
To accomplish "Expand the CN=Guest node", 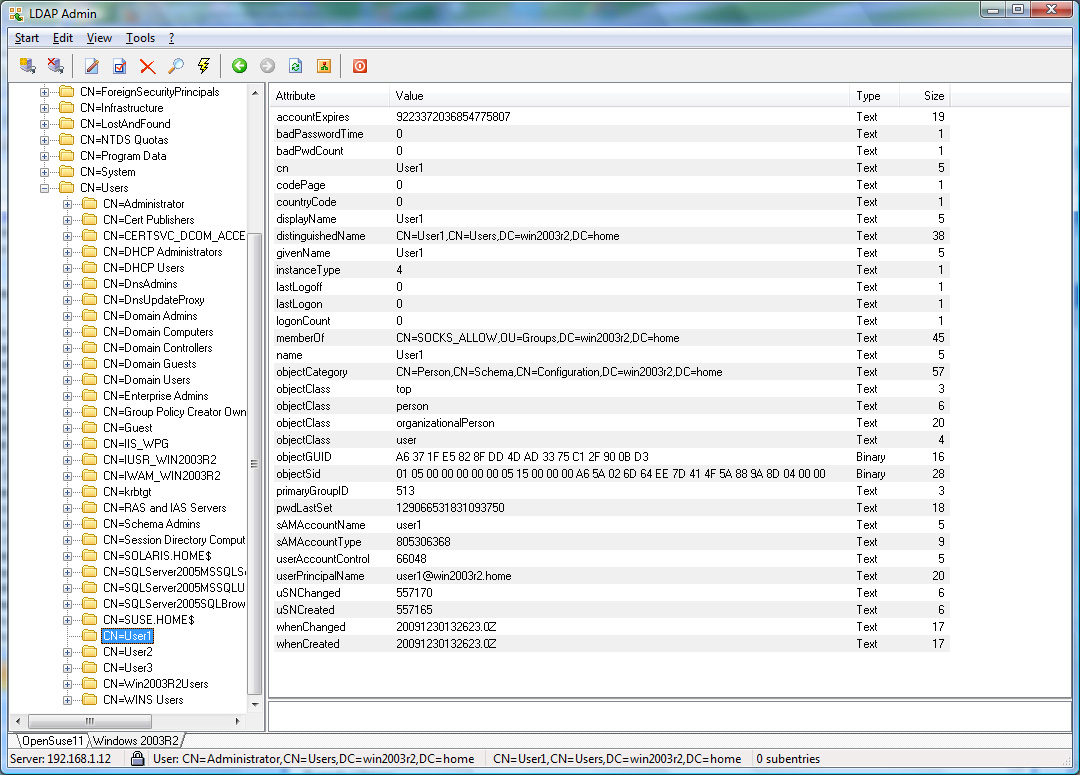I will [68, 428].
